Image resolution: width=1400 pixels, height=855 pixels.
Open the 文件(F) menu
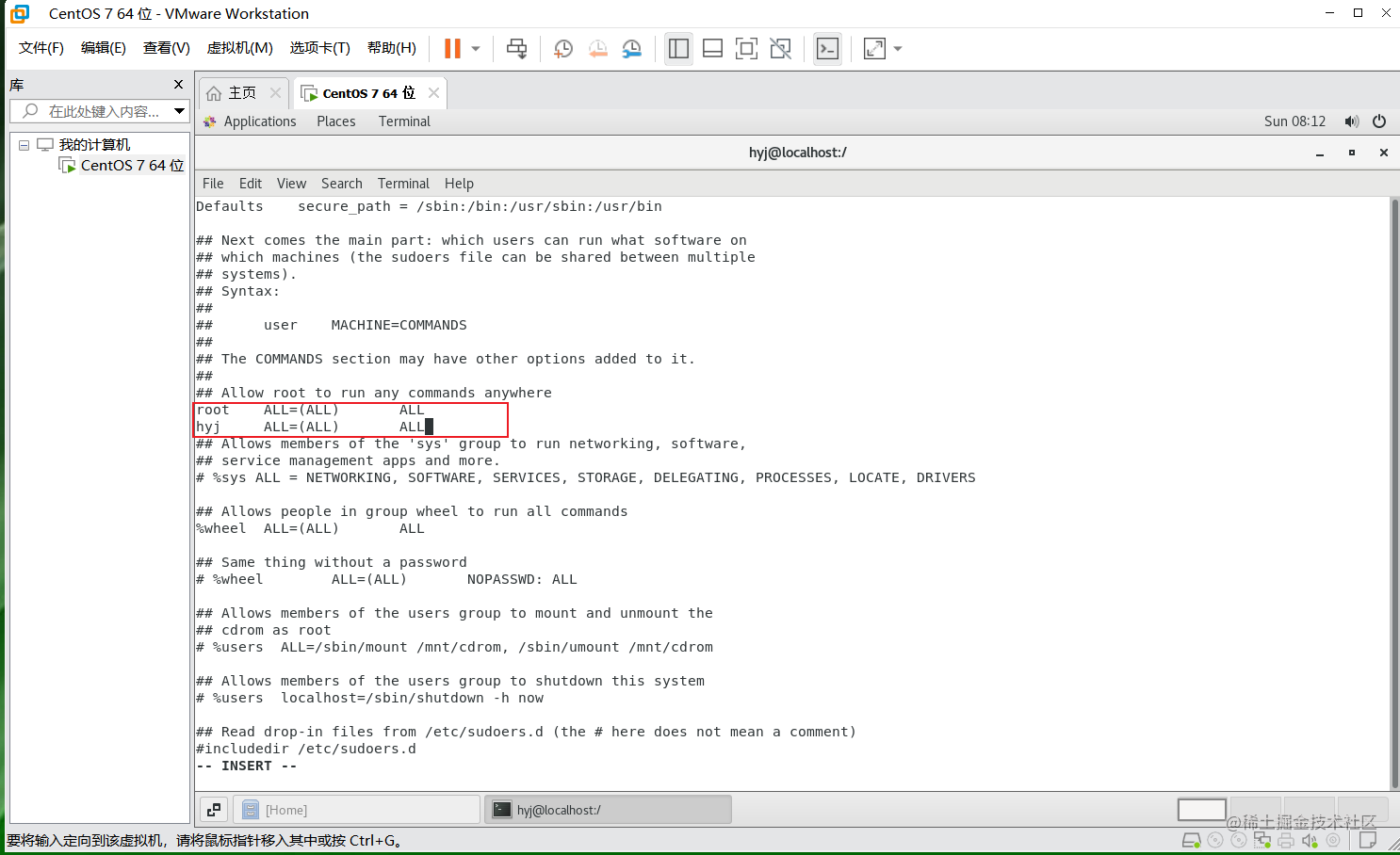click(x=41, y=48)
